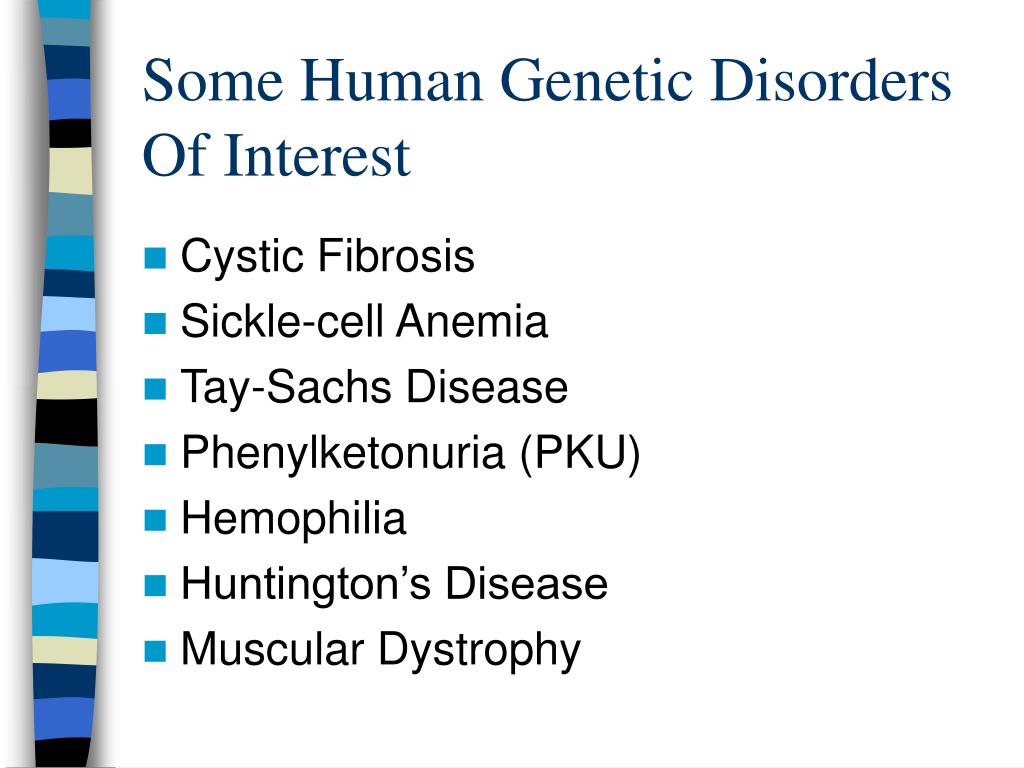Click the Tay-Sachs Disease list item
1024x768 pixels.
374,388
